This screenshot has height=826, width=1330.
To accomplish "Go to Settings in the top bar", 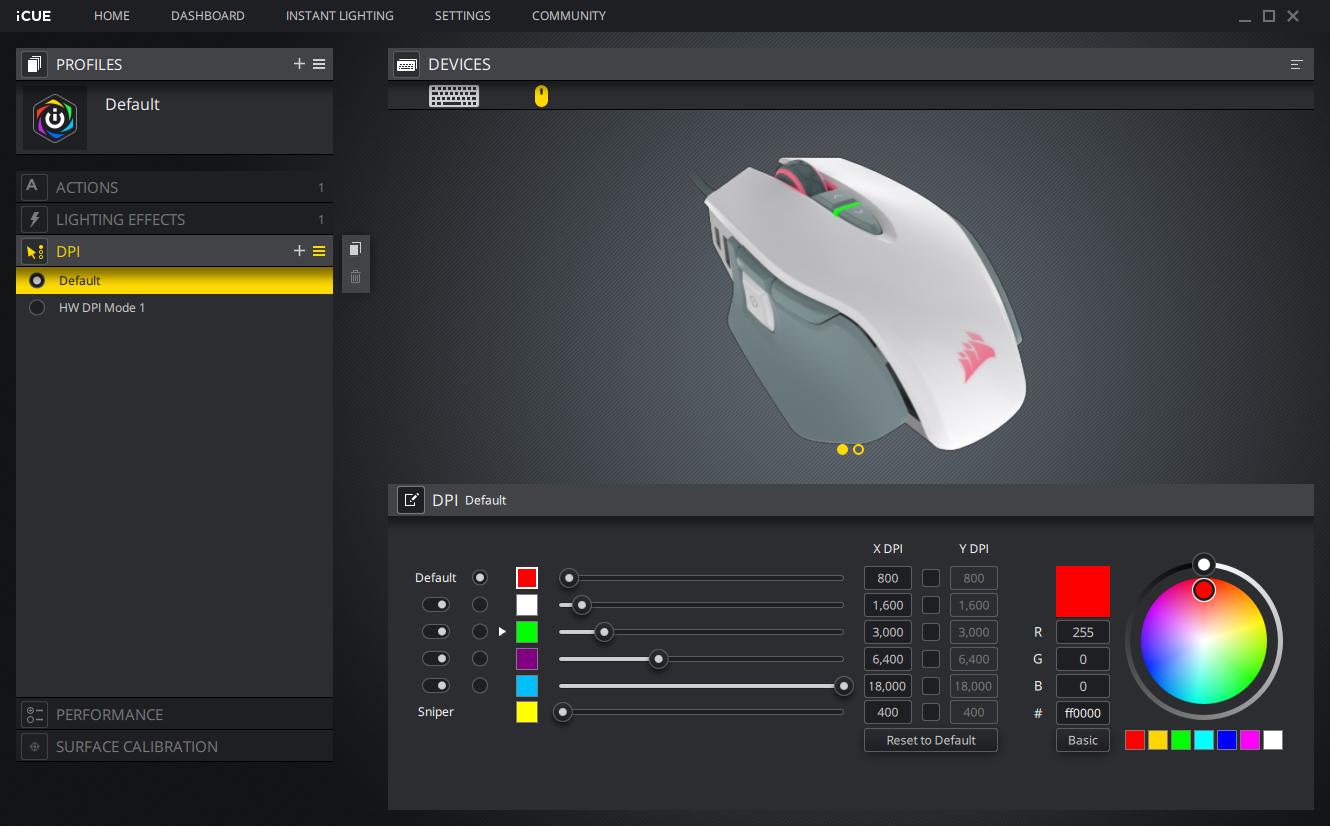I will (x=463, y=16).
